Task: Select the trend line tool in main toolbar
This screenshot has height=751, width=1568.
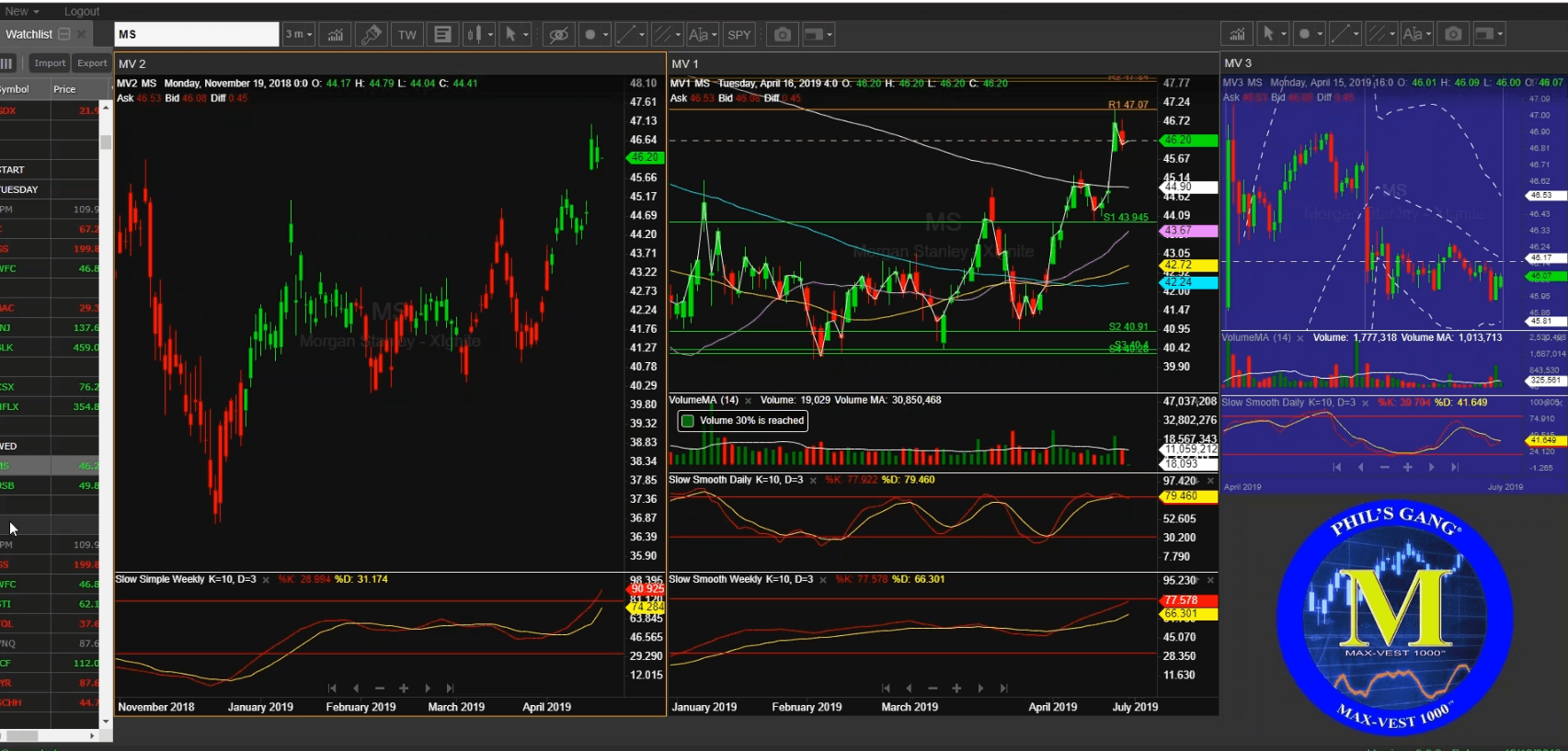Action: [626, 35]
